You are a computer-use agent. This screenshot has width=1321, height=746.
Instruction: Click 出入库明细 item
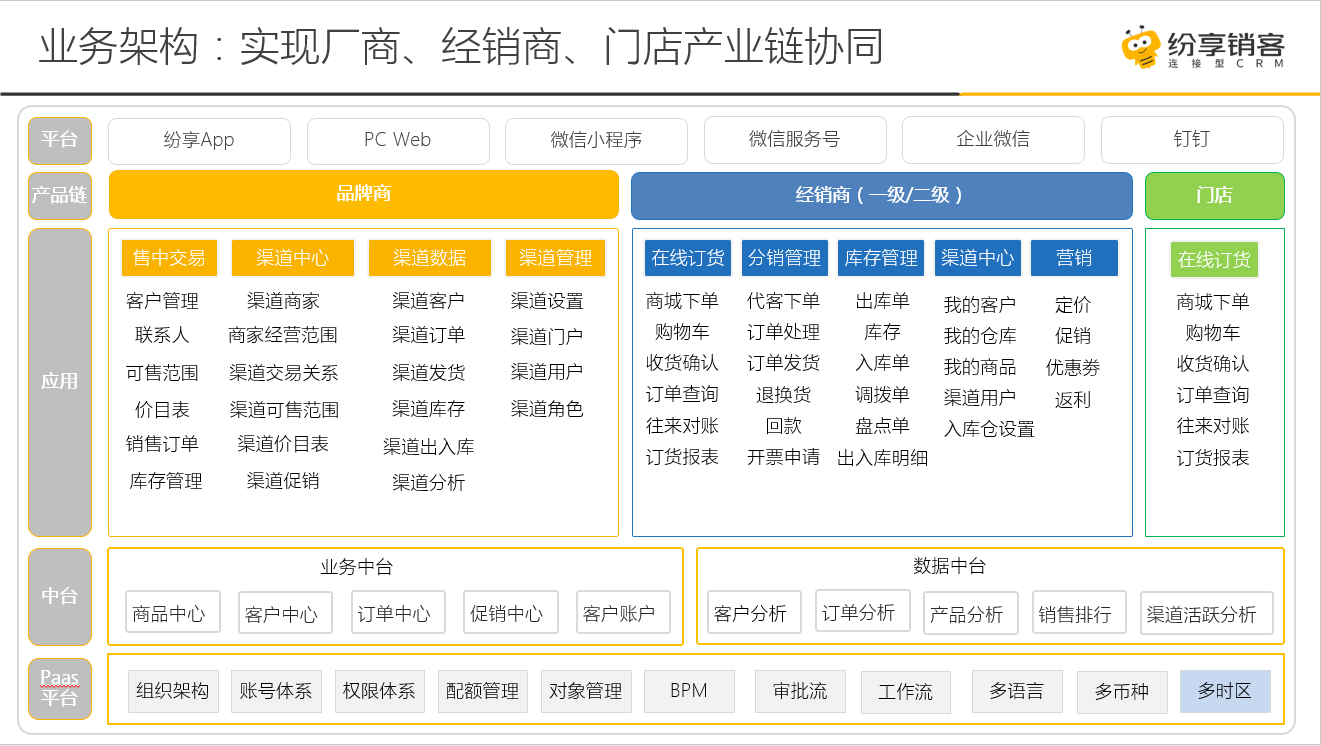click(883, 458)
